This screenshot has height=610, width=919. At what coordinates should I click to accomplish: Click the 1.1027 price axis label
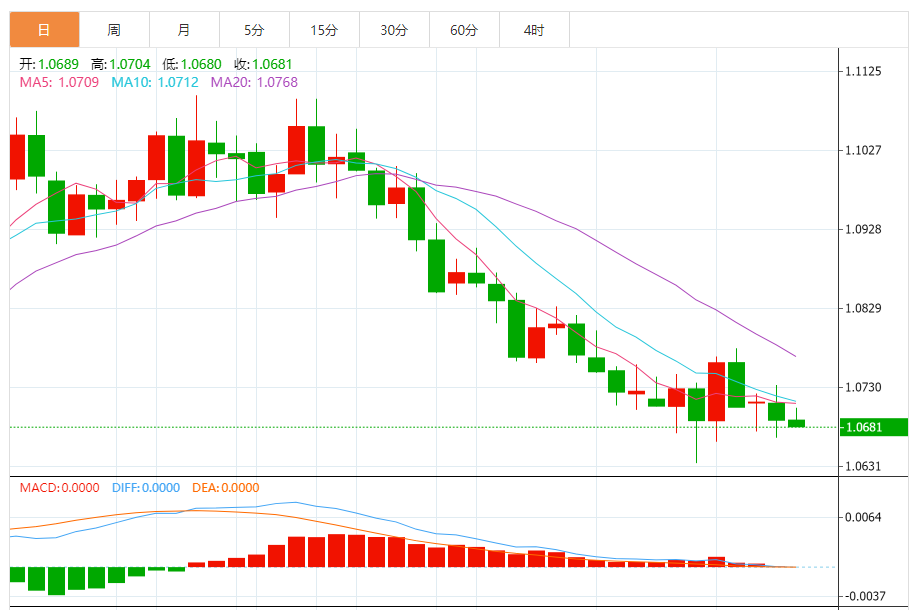click(x=863, y=151)
